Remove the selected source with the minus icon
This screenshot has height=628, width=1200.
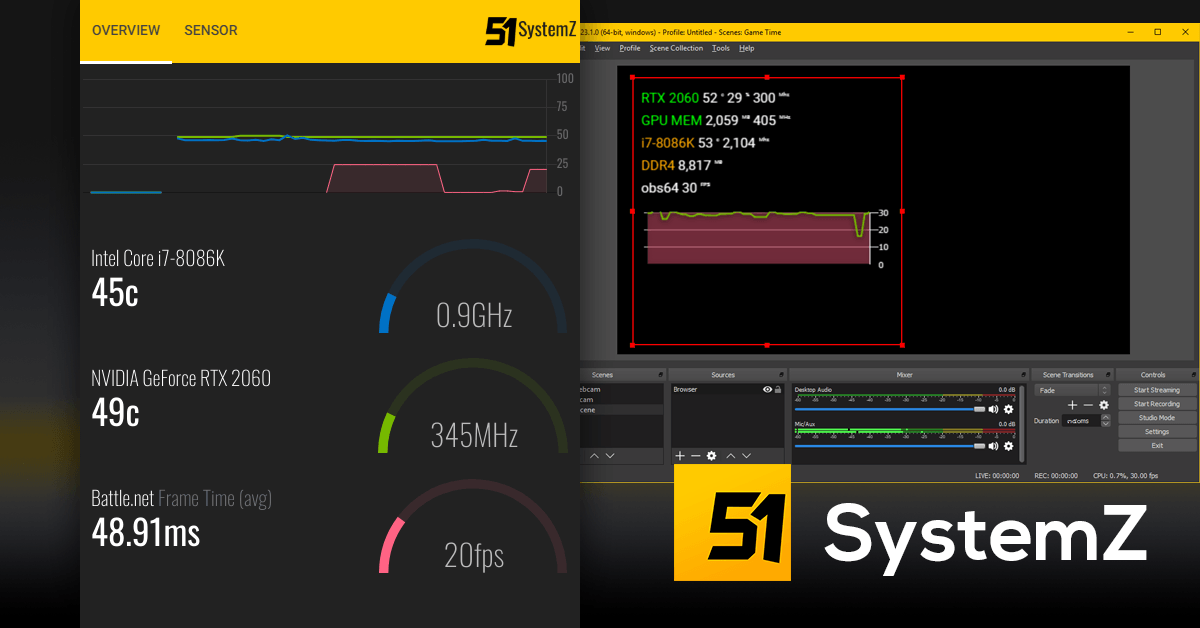(696, 456)
